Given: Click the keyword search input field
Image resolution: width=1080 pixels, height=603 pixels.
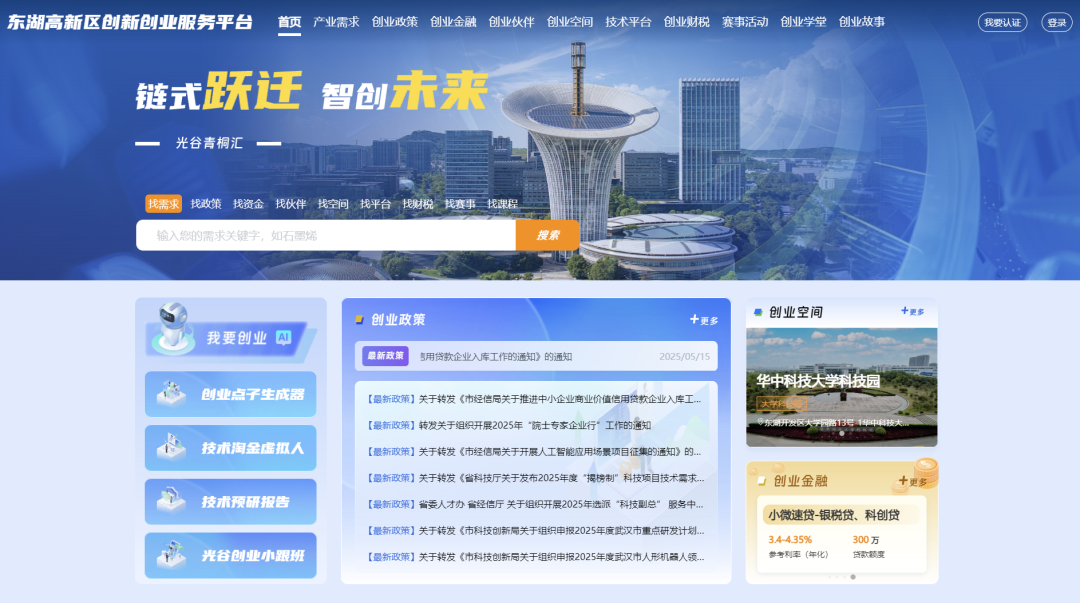Looking at the screenshot, I should click(326, 235).
